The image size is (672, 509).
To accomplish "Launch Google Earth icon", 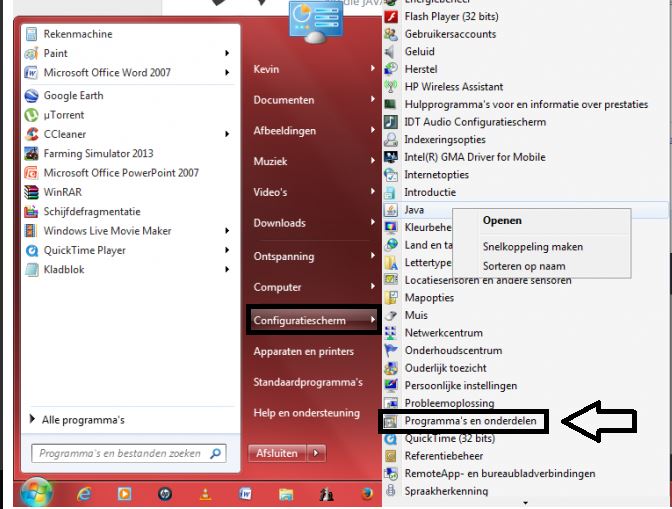I will (32, 96).
